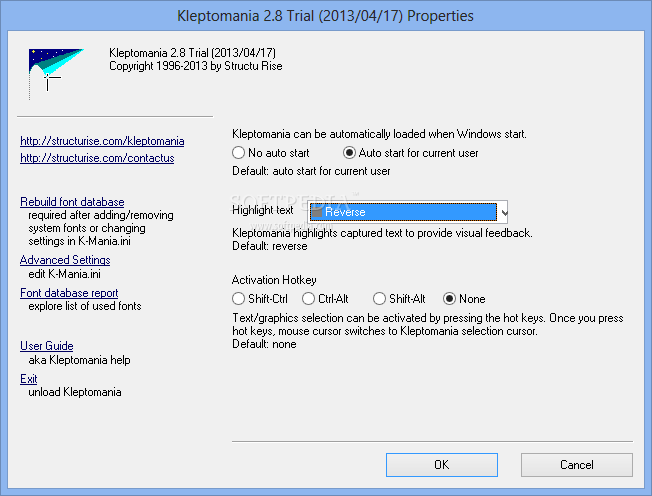This screenshot has width=652, height=496.
Task: Dismiss the dialog with the Cancel button
Action: [577, 465]
